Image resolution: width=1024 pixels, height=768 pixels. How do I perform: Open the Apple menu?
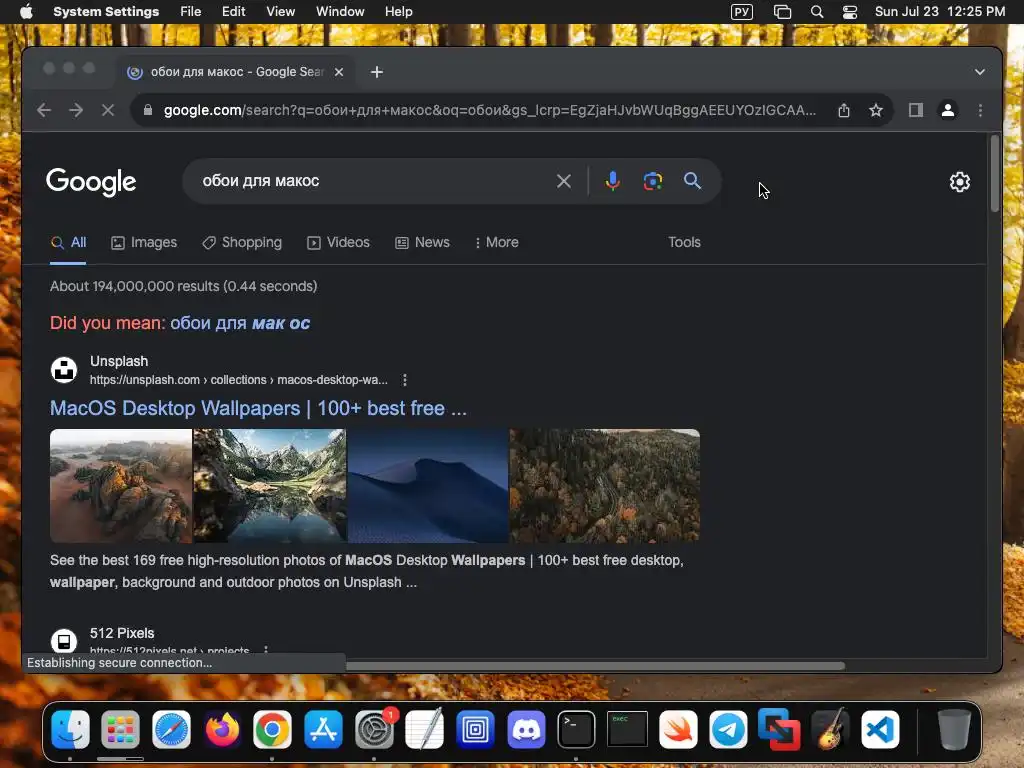coord(26,12)
